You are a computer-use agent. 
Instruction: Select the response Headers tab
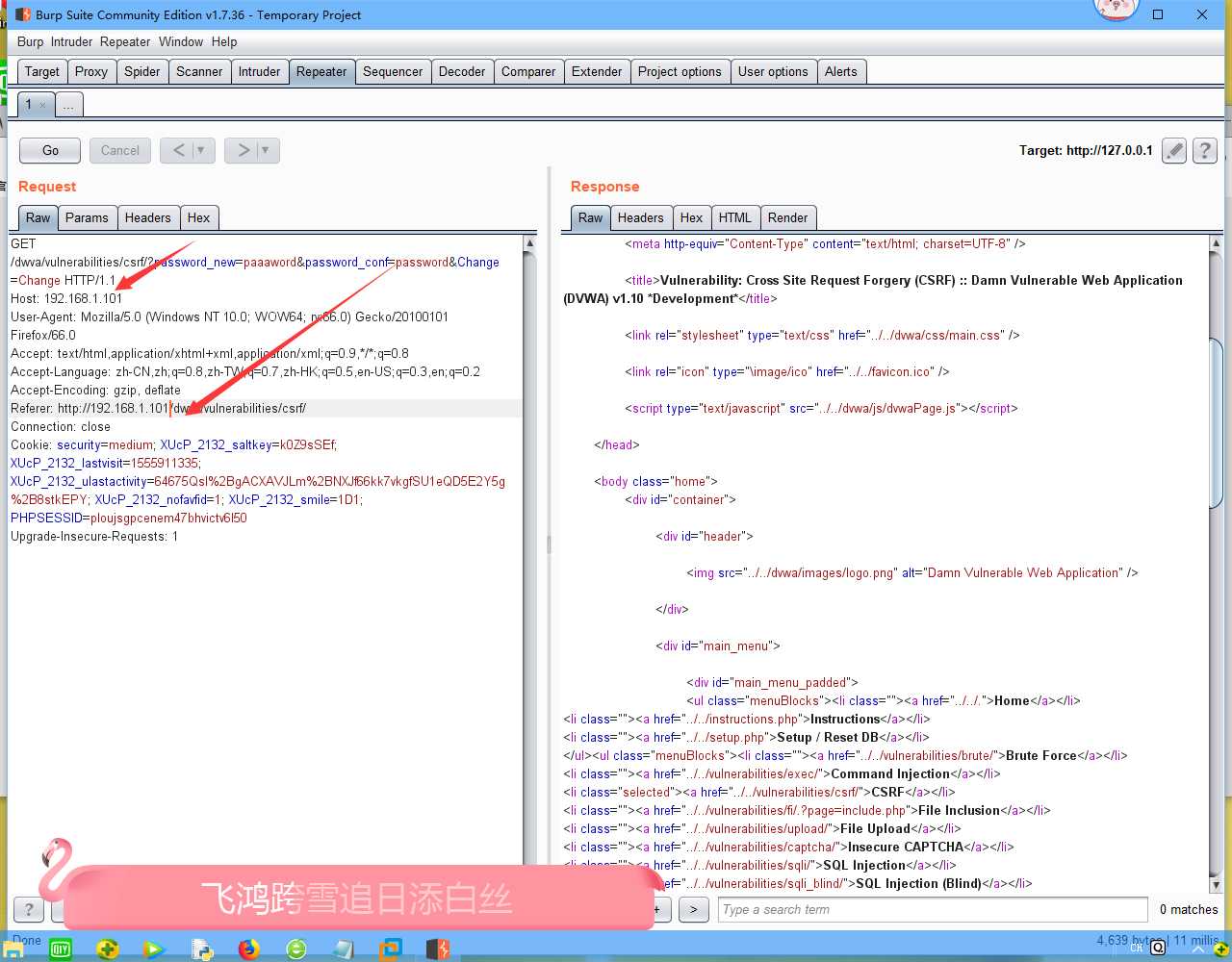(x=640, y=217)
